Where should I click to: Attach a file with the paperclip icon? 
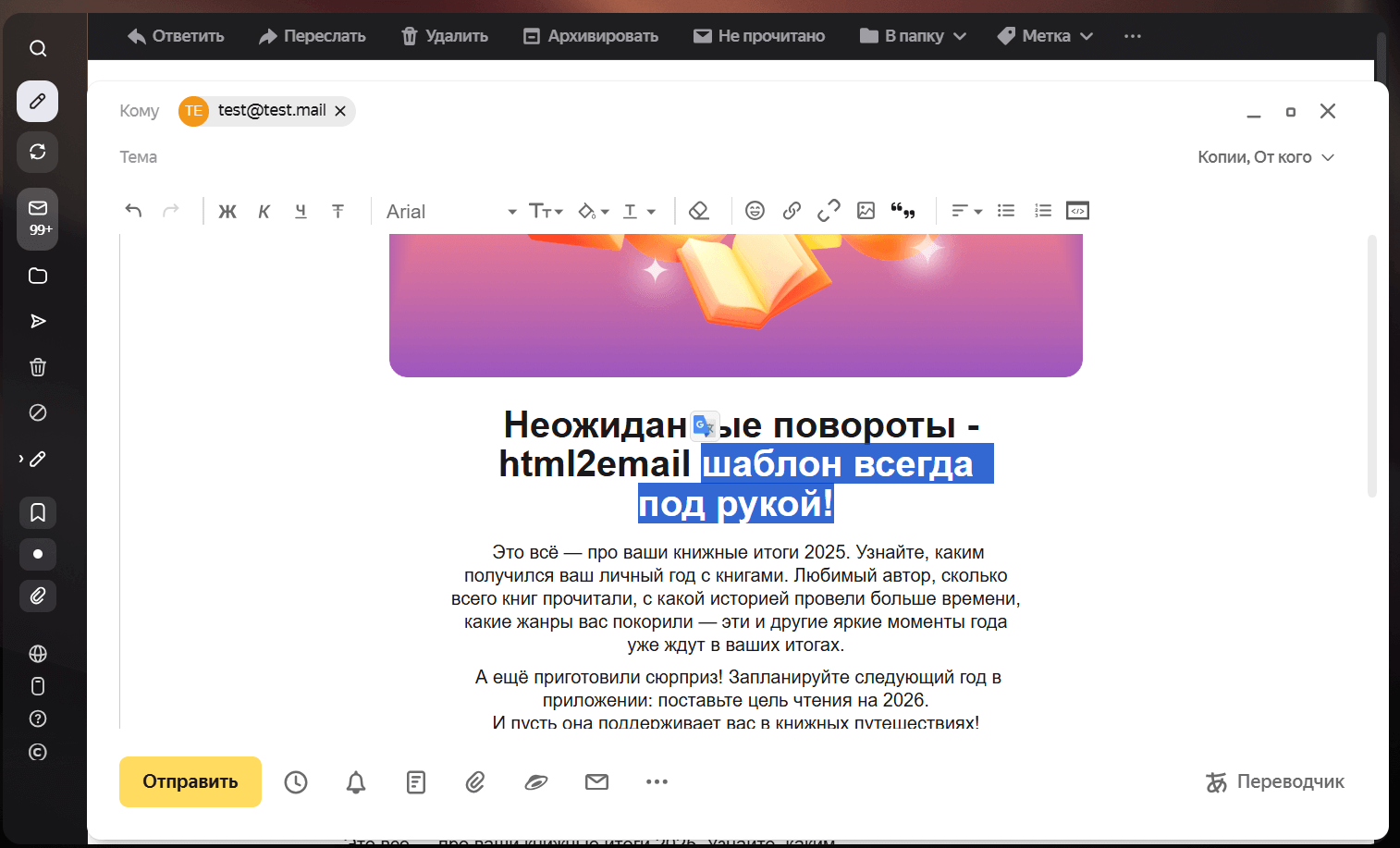point(475,781)
